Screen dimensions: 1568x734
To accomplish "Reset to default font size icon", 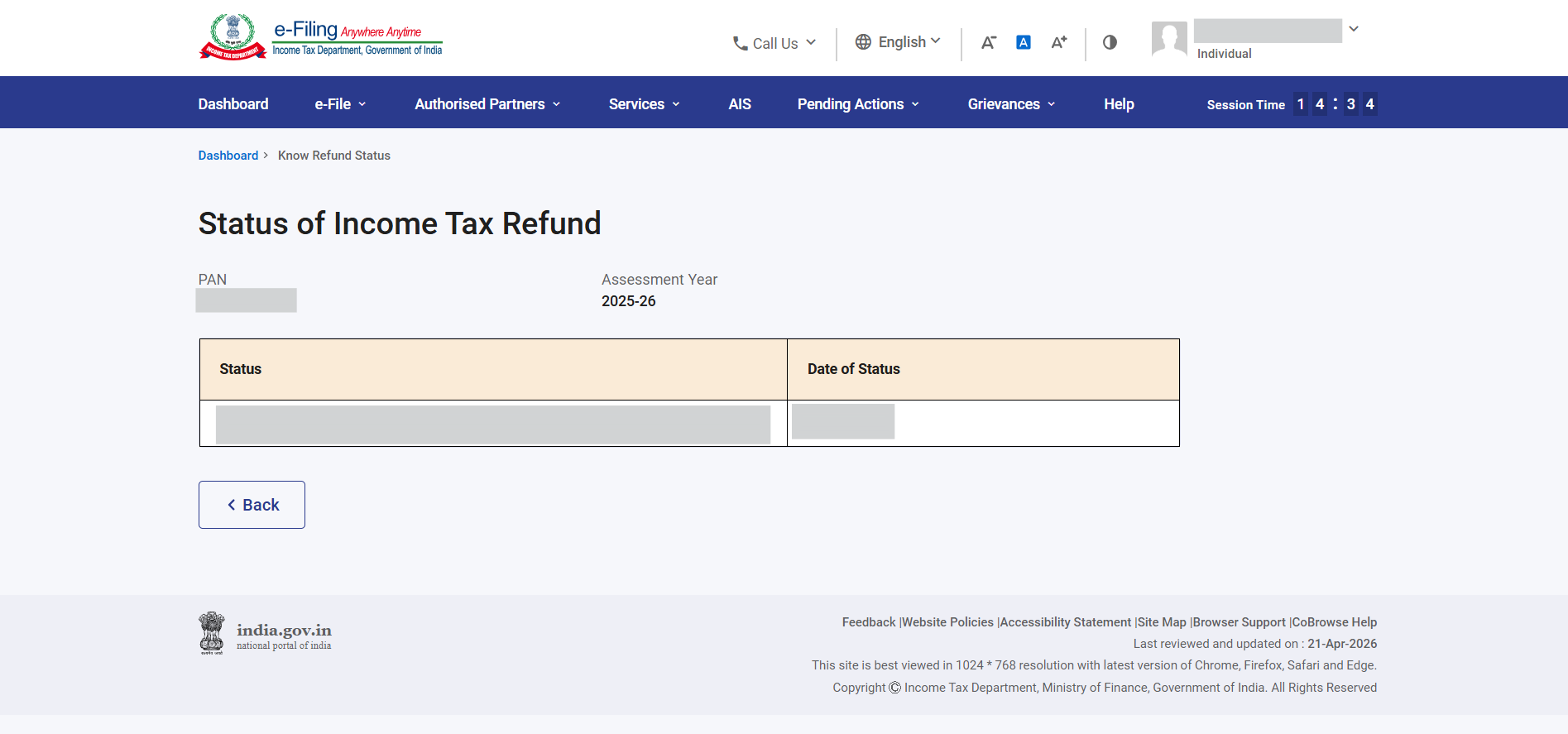I will click(1023, 42).
